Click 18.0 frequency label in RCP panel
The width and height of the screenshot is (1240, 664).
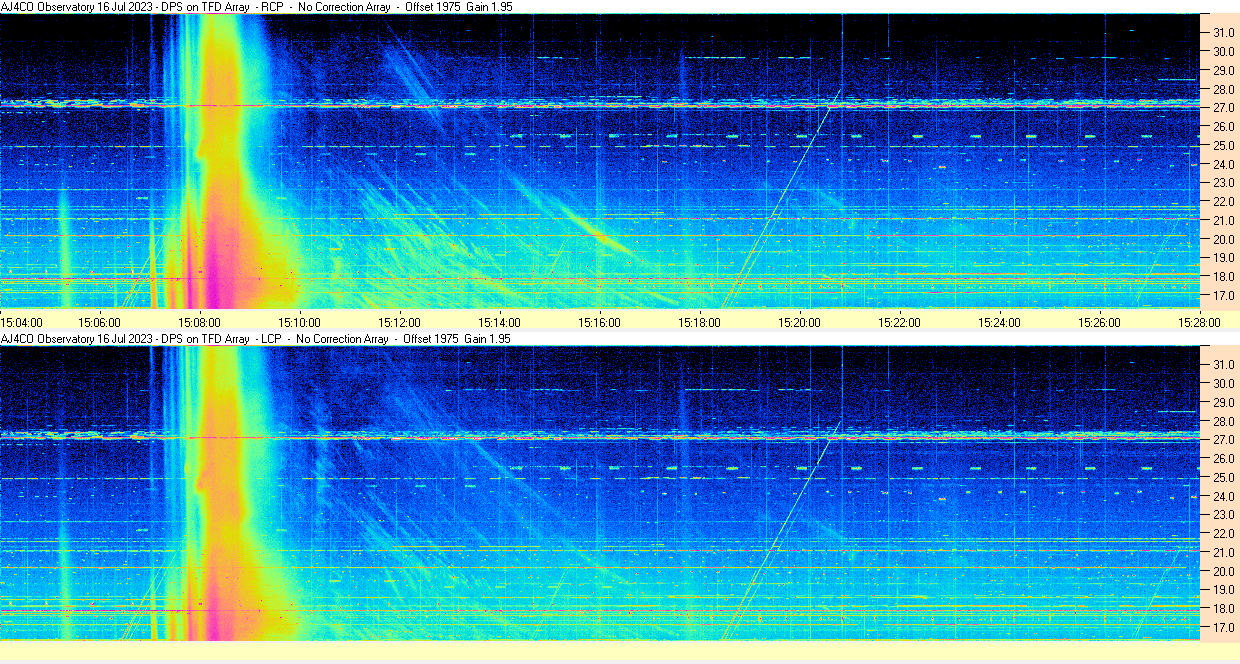[x=1224, y=277]
